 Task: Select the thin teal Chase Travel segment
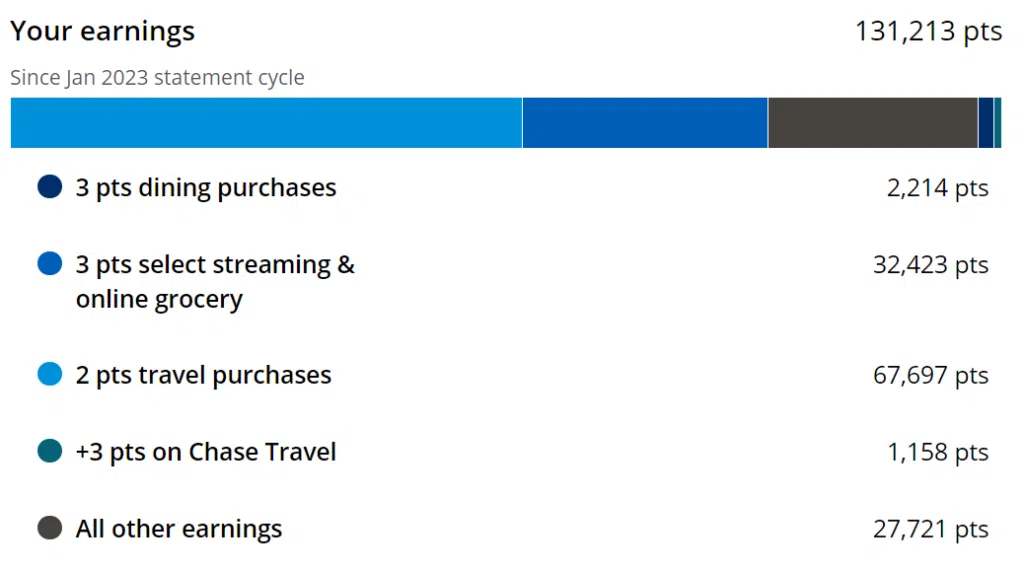tap(998, 123)
